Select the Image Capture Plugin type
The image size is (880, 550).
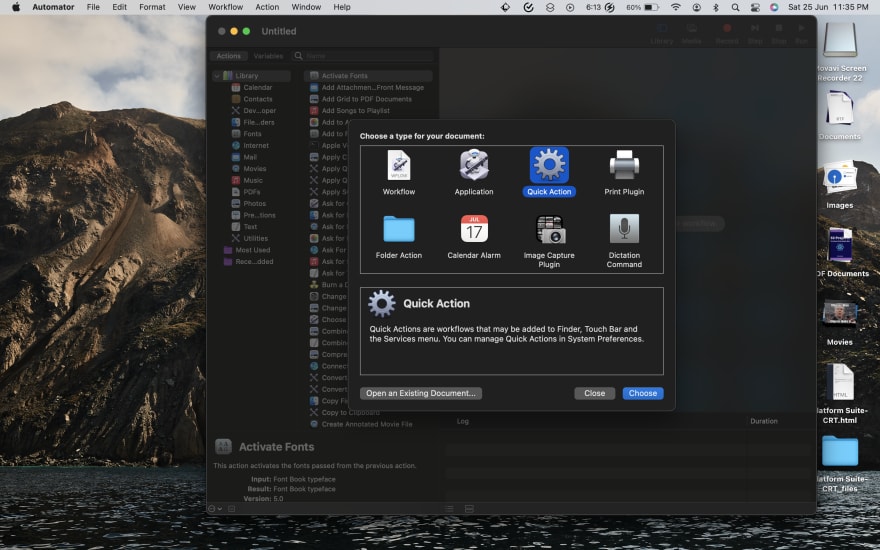[x=549, y=241]
